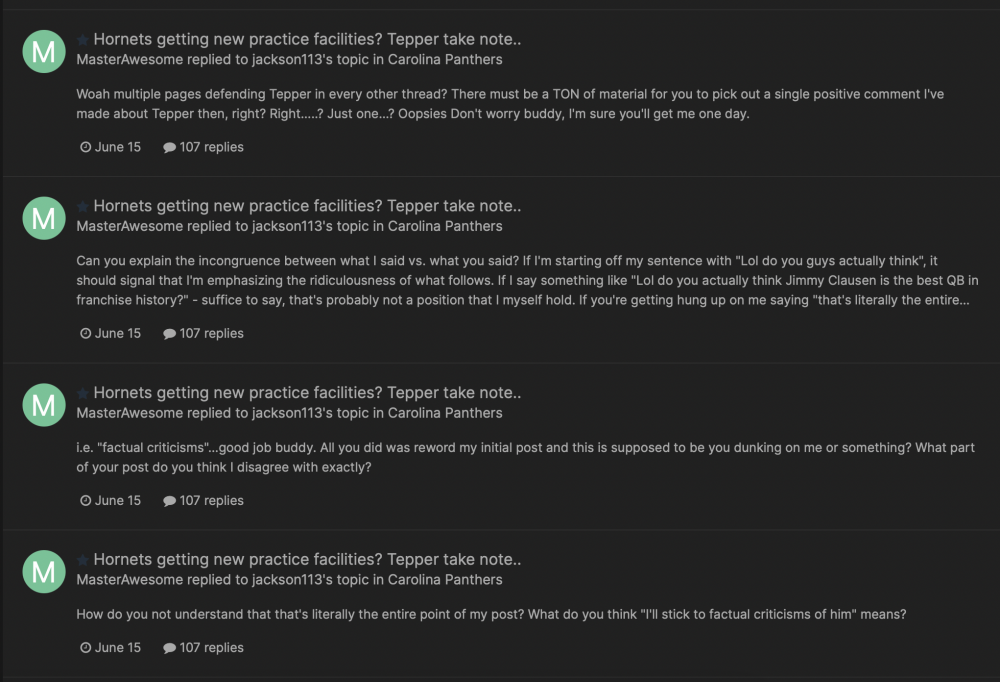
Task: Click the truncated post text starting "Can you explain the incongruence"
Action: tap(520, 280)
